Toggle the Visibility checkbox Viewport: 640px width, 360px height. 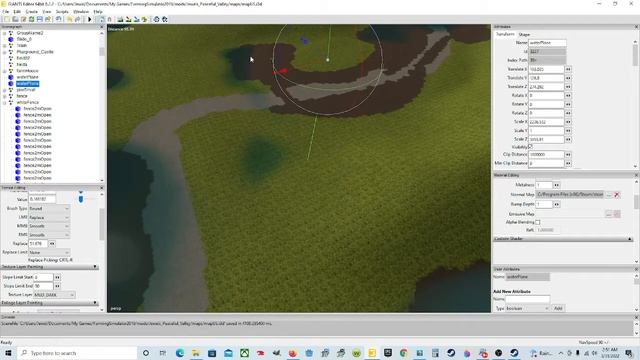coord(530,146)
